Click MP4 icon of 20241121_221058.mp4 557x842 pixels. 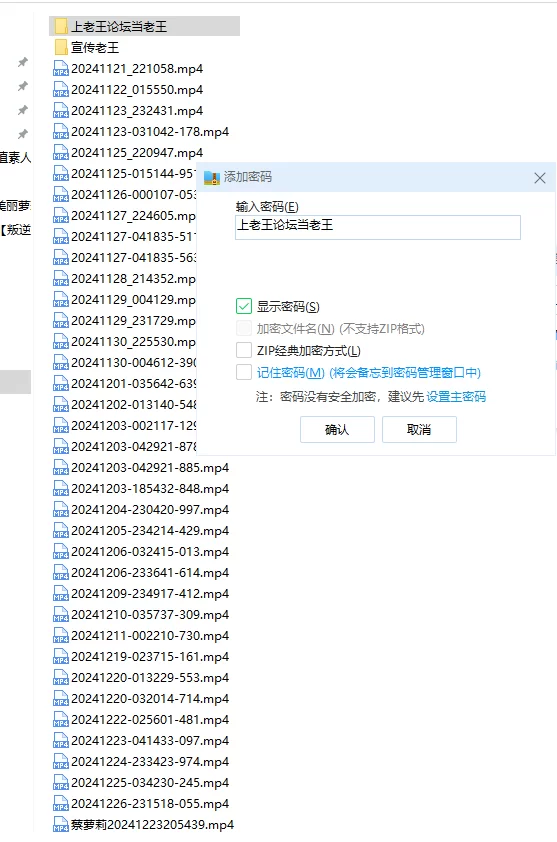pos(61,69)
